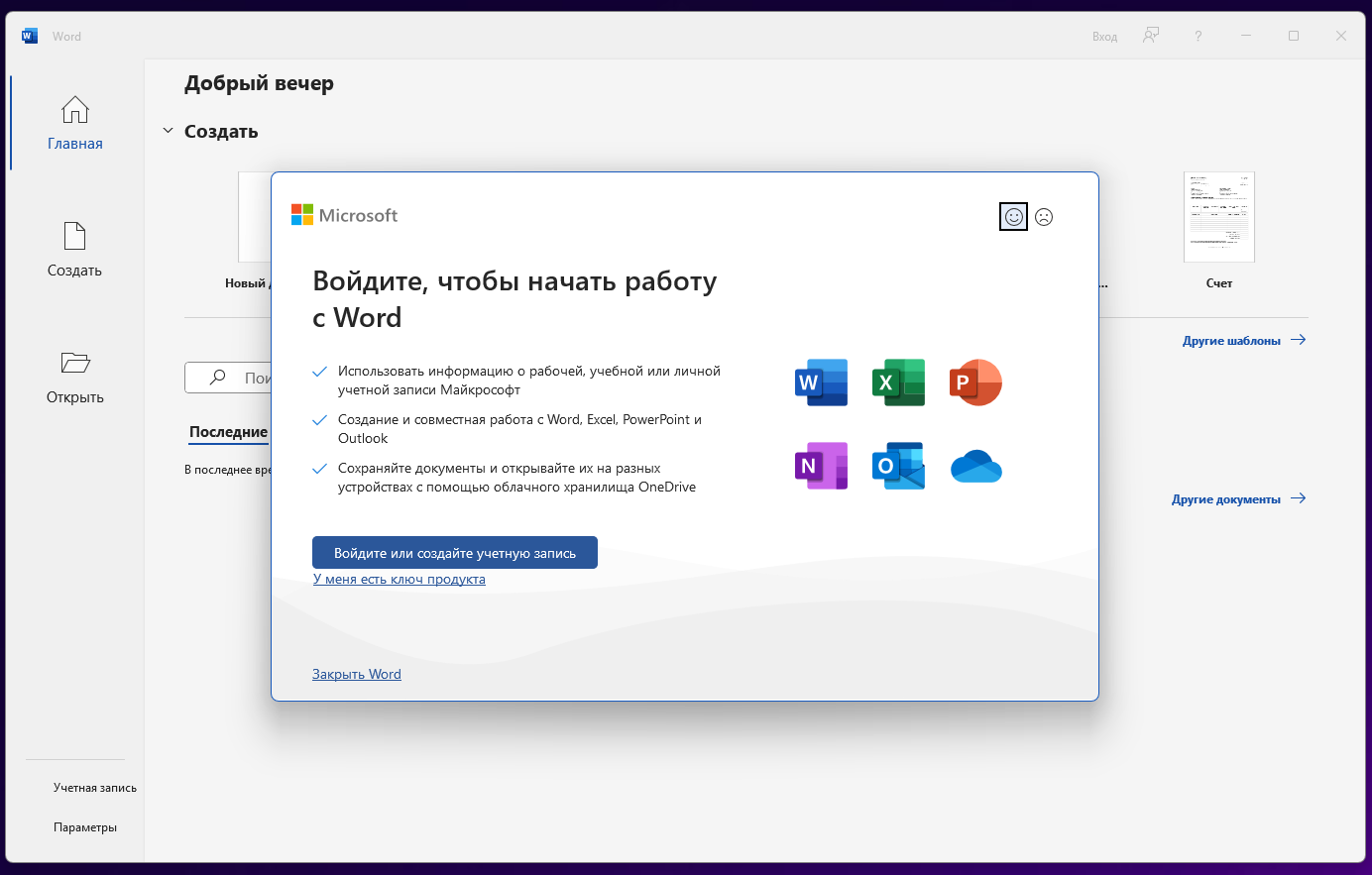This screenshot has width=1372, height=875.
Task: Click the Word app icon in dialog
Action: pos(822,383)
